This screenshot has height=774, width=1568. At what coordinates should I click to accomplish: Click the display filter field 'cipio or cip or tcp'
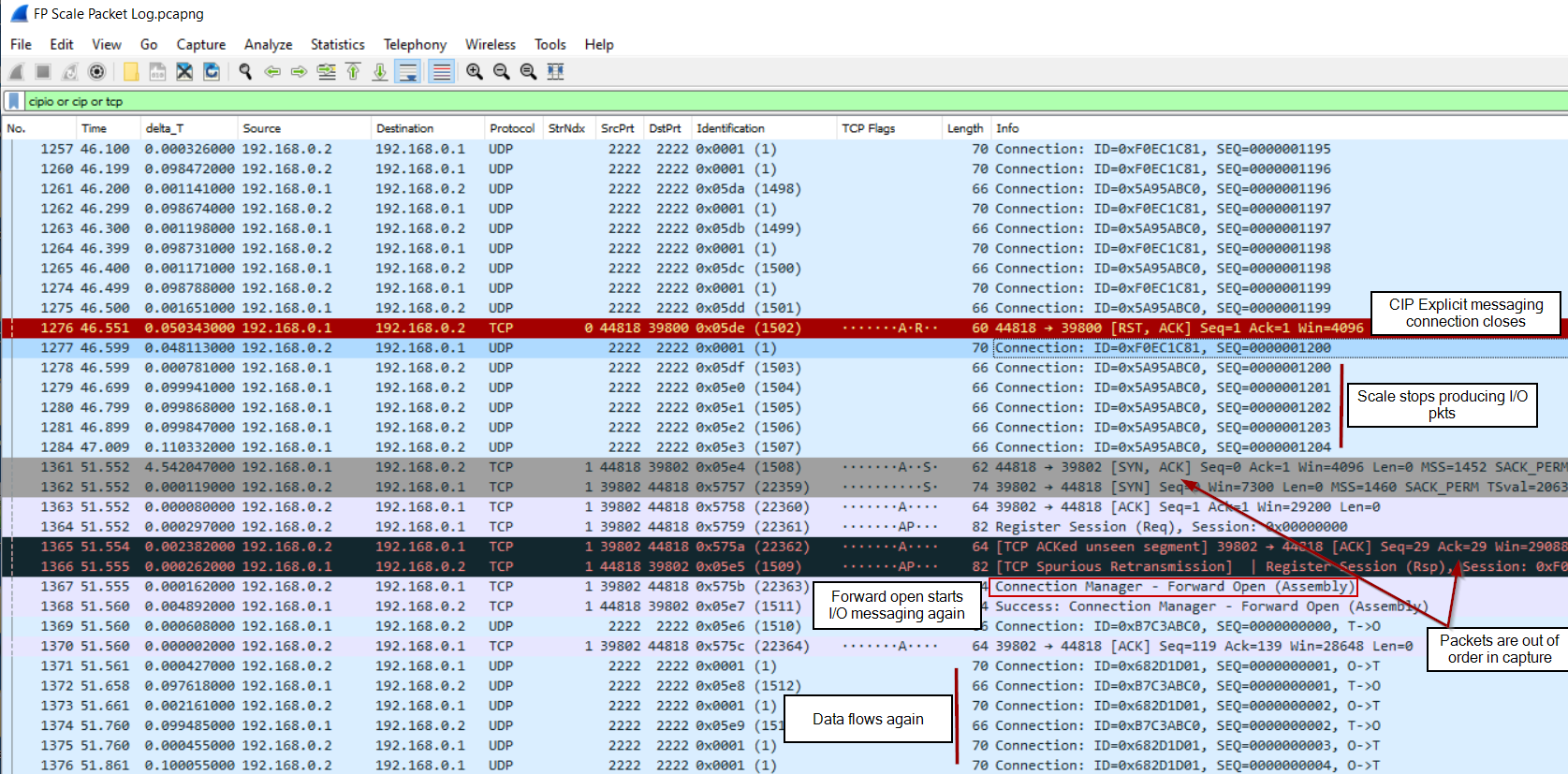coord(796,101)
